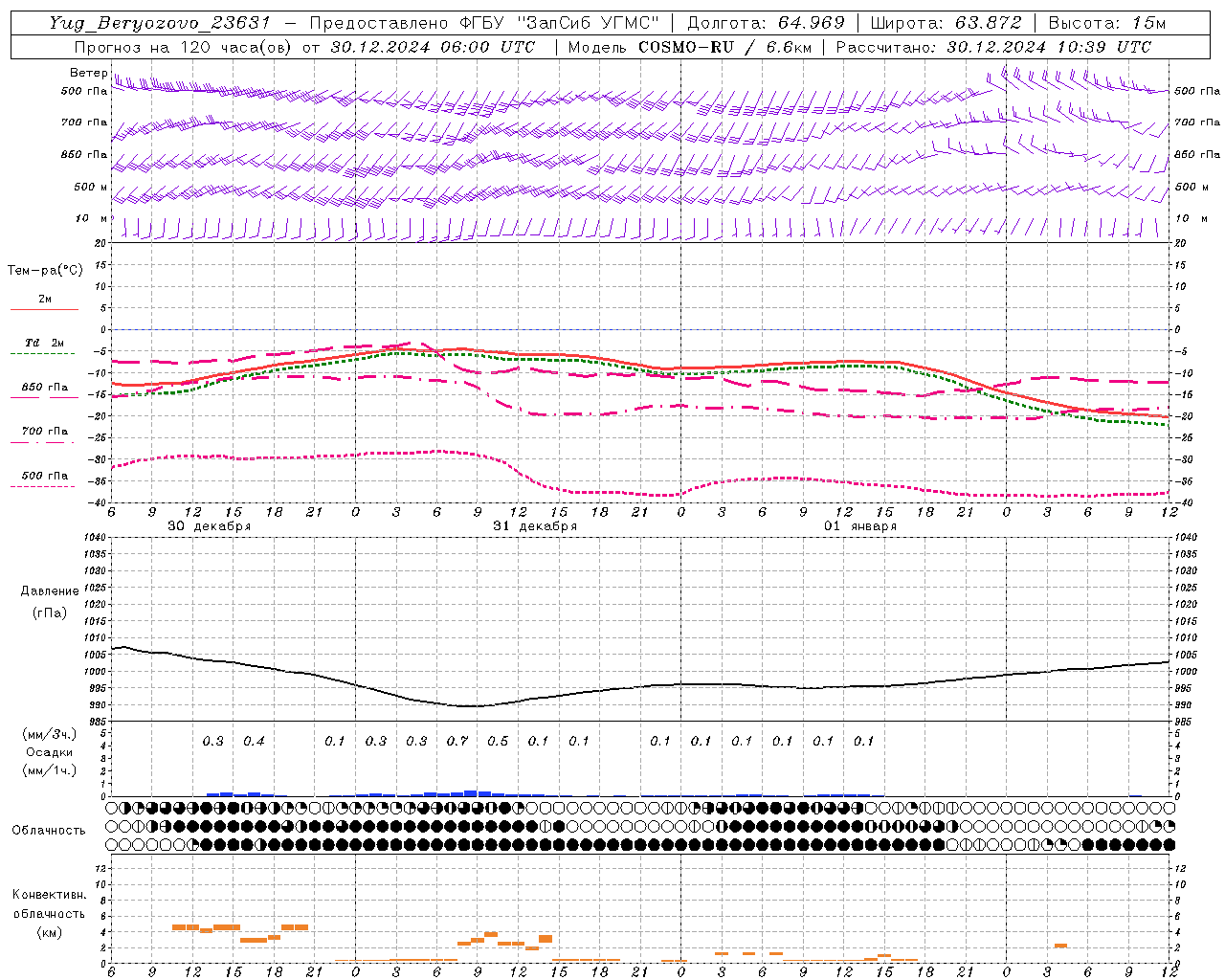Click the 500 гПа temperature legend entry

[x=45, y=476]
